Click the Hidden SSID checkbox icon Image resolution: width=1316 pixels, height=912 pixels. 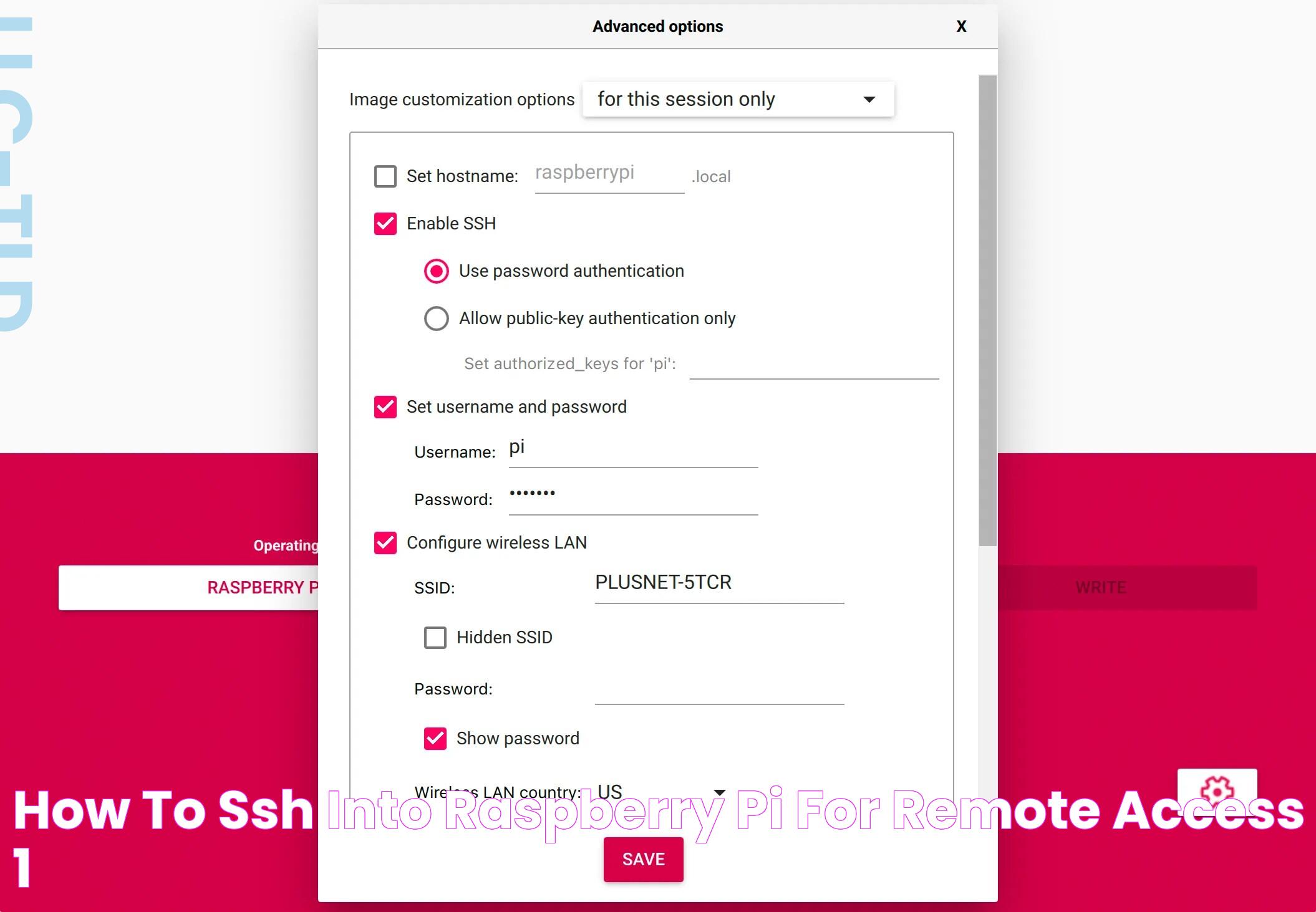434,636
